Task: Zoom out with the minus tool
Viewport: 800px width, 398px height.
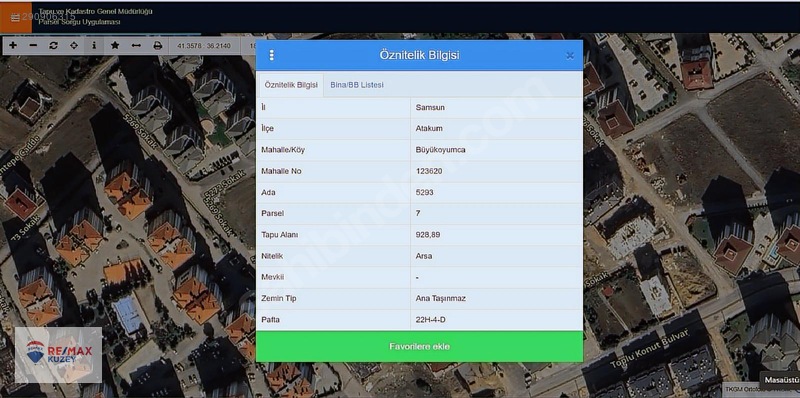Action: click(33, 45)
